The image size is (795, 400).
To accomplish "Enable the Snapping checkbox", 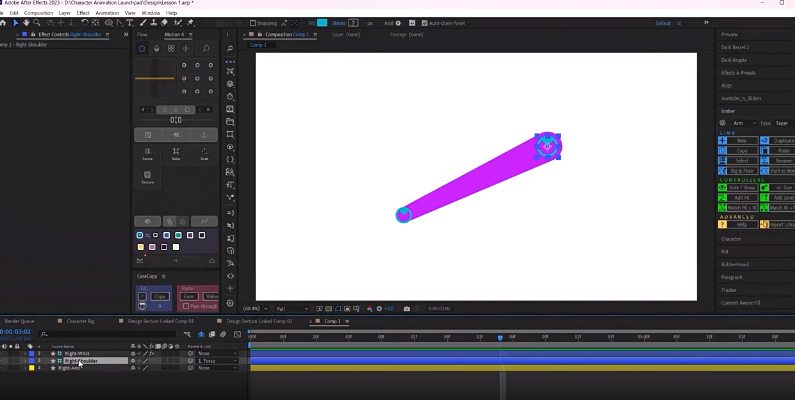I will click(253, 22).
